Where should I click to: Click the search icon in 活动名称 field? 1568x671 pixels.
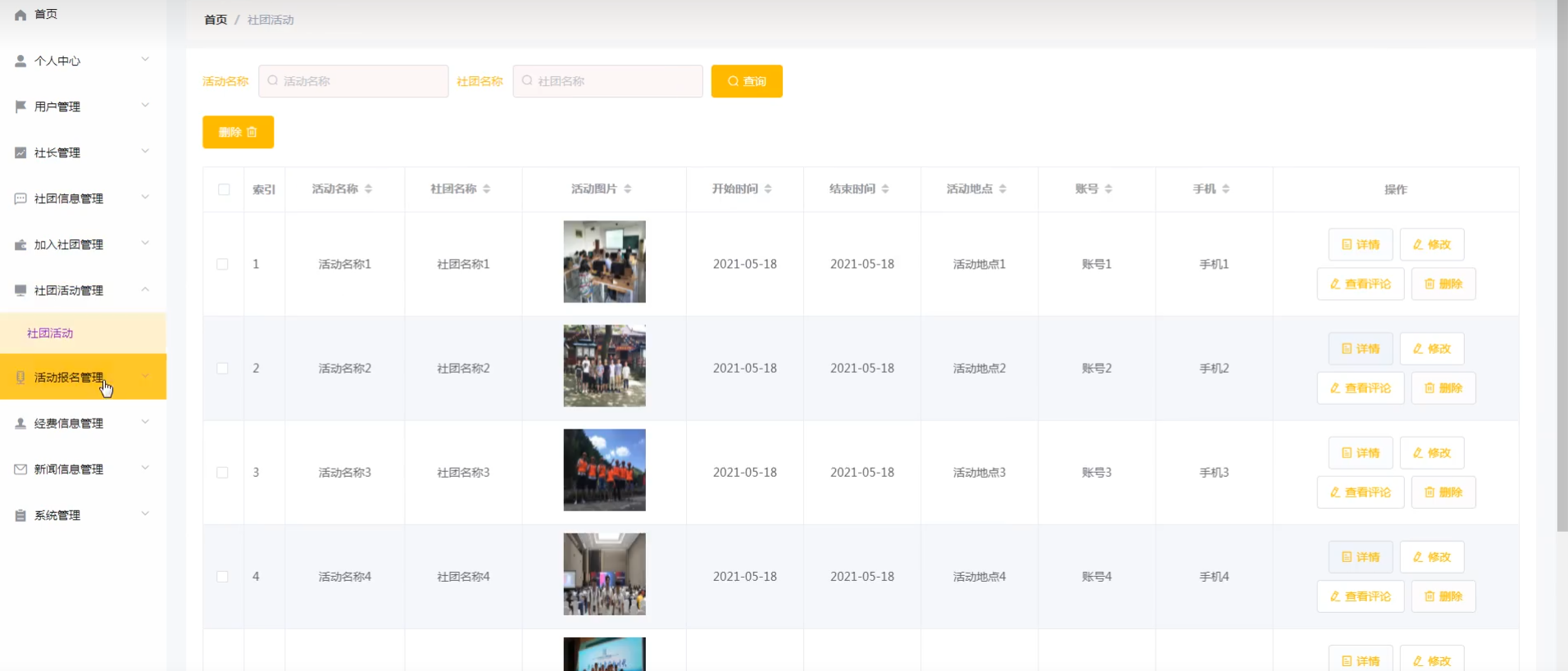coord(273,80)
